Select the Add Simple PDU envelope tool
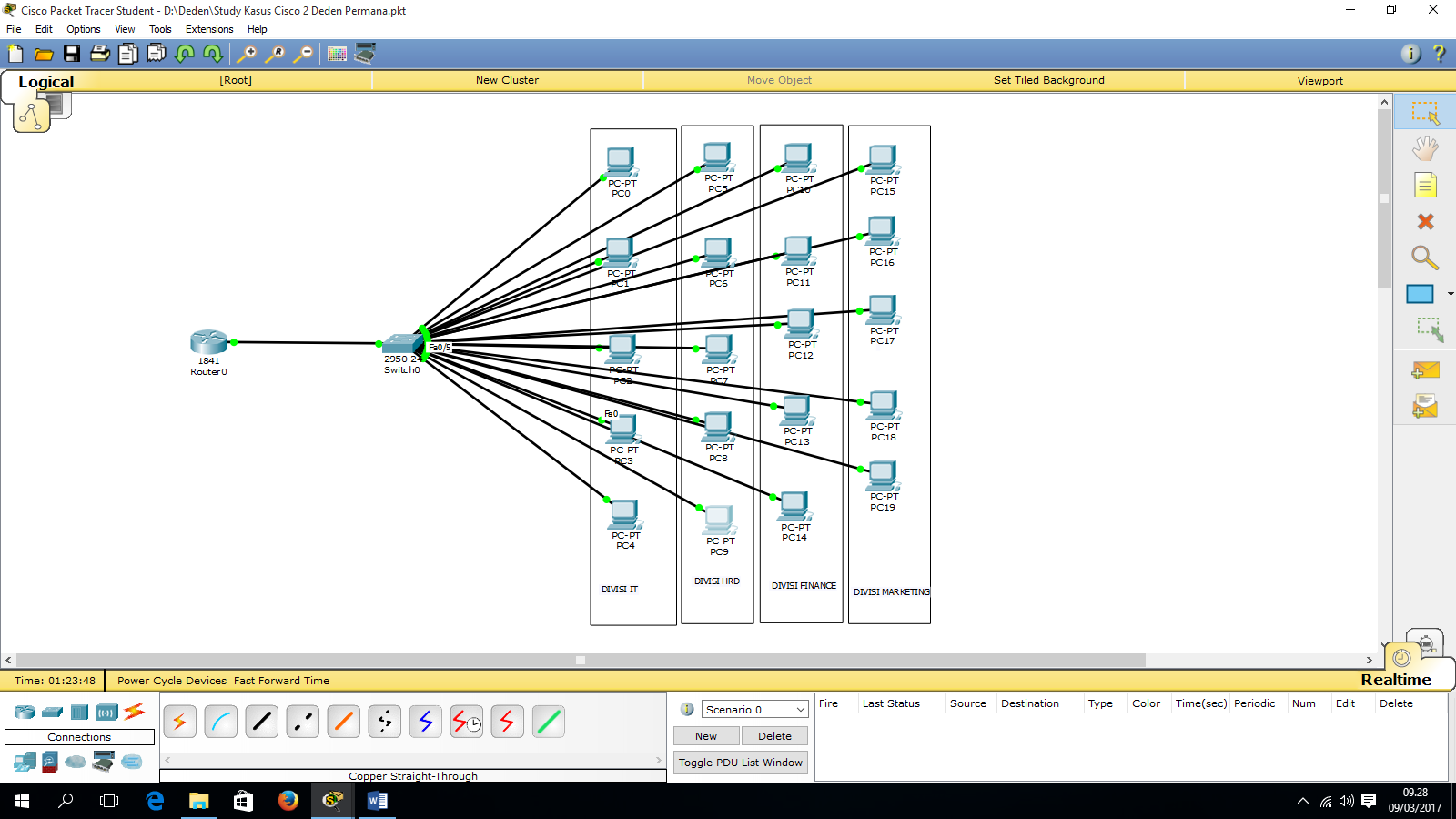 (1425, 370)
